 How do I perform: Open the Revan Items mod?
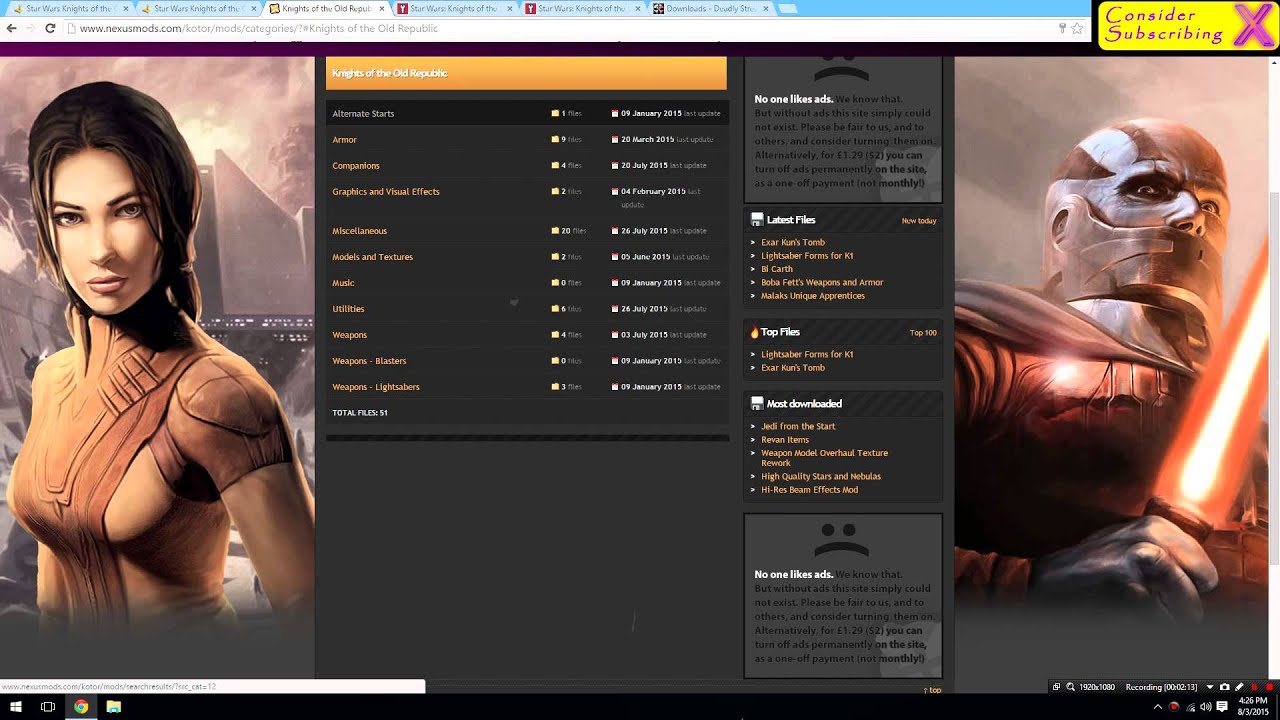[785, 440]
